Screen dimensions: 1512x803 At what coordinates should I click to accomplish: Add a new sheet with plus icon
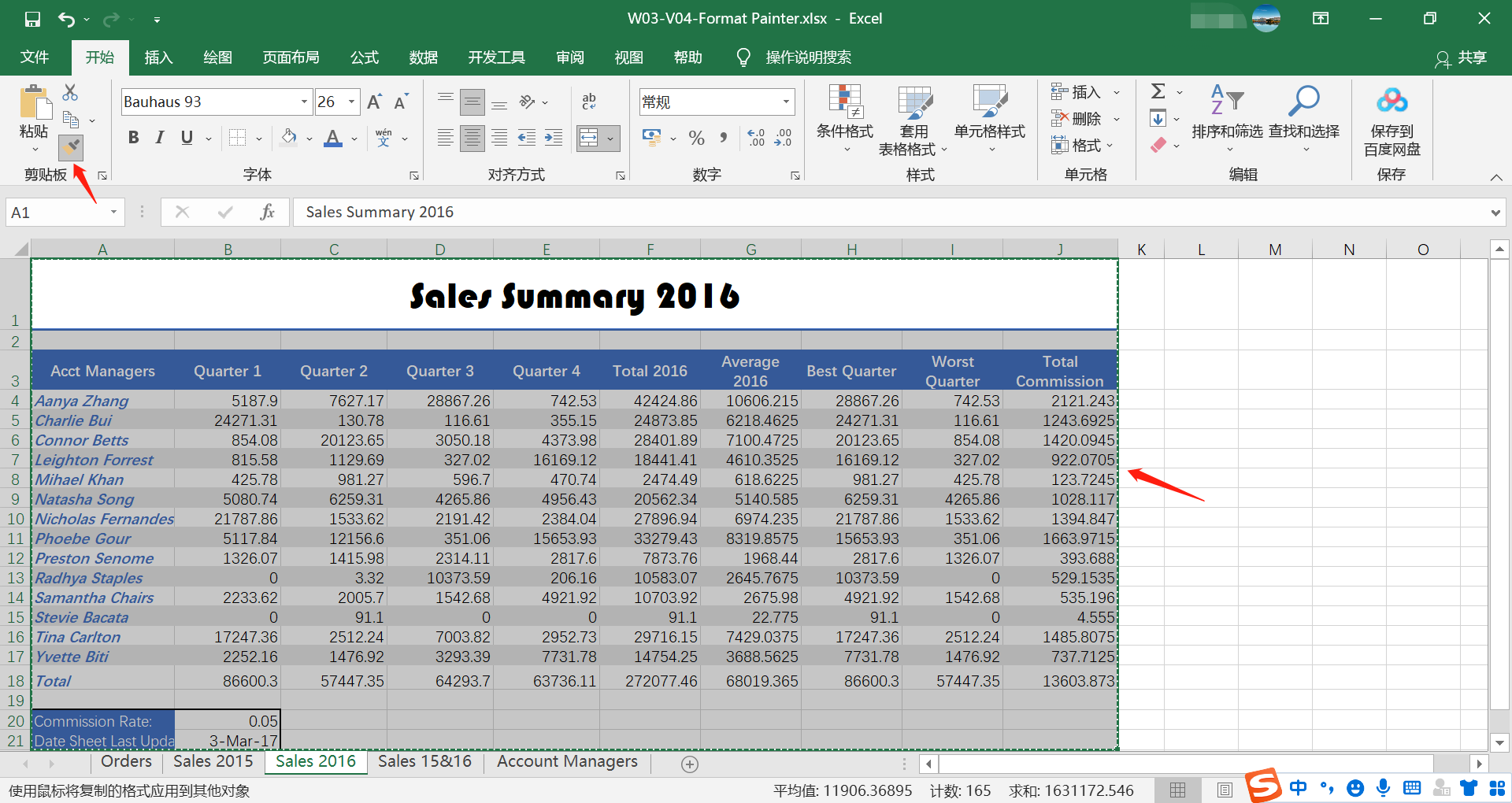(x=690, y=764)
